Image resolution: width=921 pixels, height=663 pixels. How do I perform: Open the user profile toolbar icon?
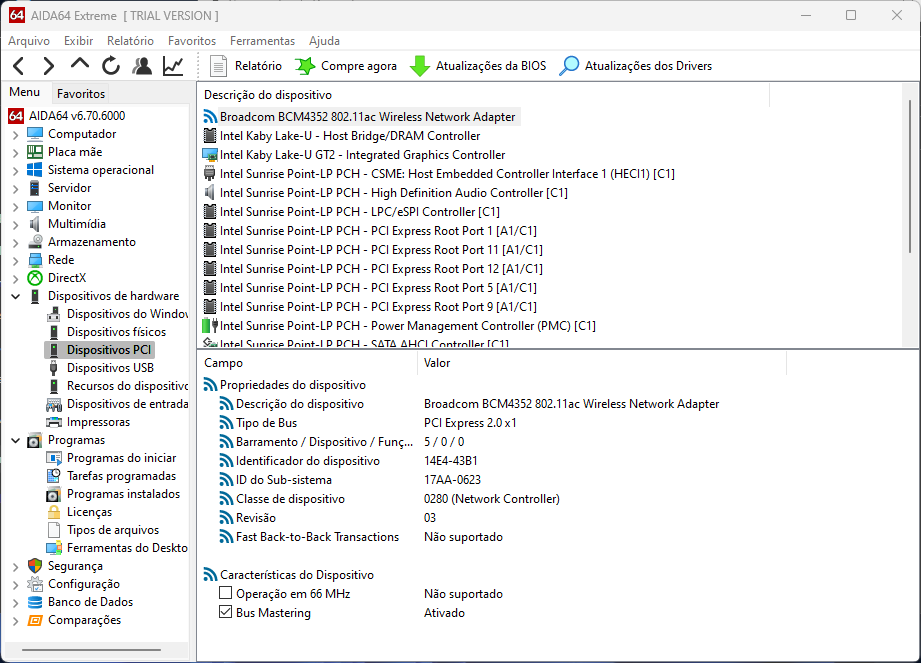(142, 66)
